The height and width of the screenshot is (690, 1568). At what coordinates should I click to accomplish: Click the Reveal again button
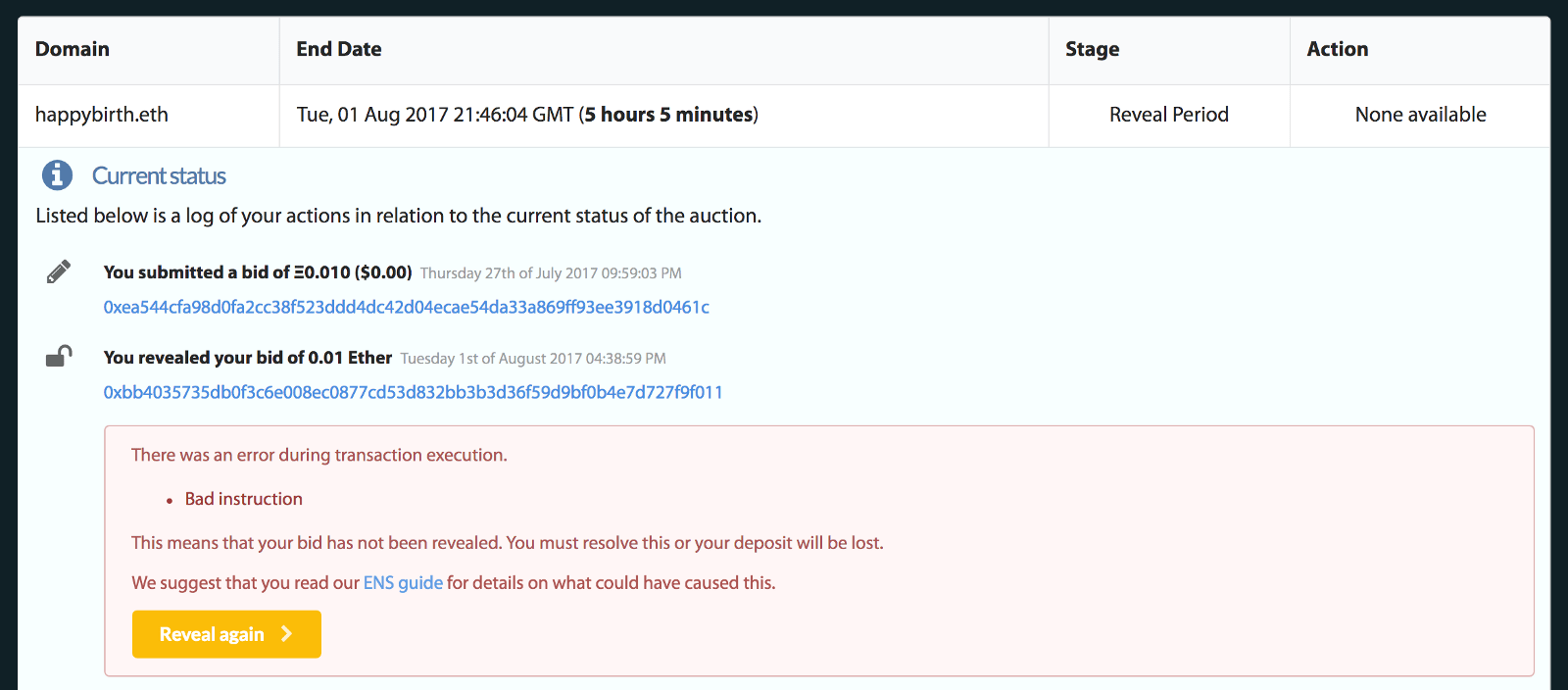coord(226,634)
